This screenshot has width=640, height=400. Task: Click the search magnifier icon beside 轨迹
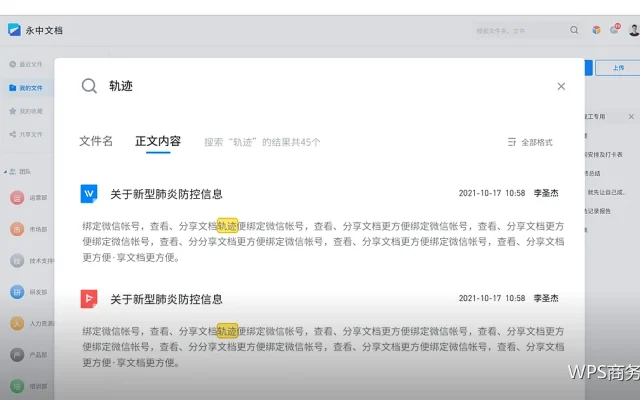(x=89, y=86)
